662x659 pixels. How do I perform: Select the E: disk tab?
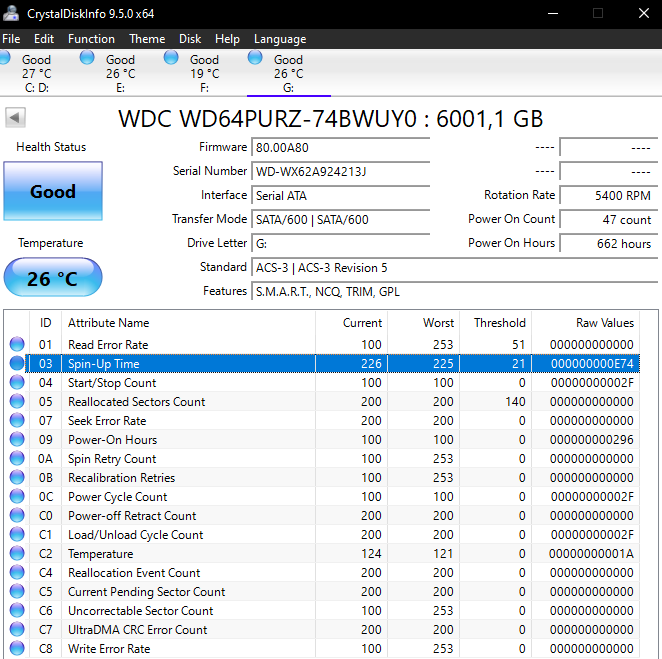(120, 73)
